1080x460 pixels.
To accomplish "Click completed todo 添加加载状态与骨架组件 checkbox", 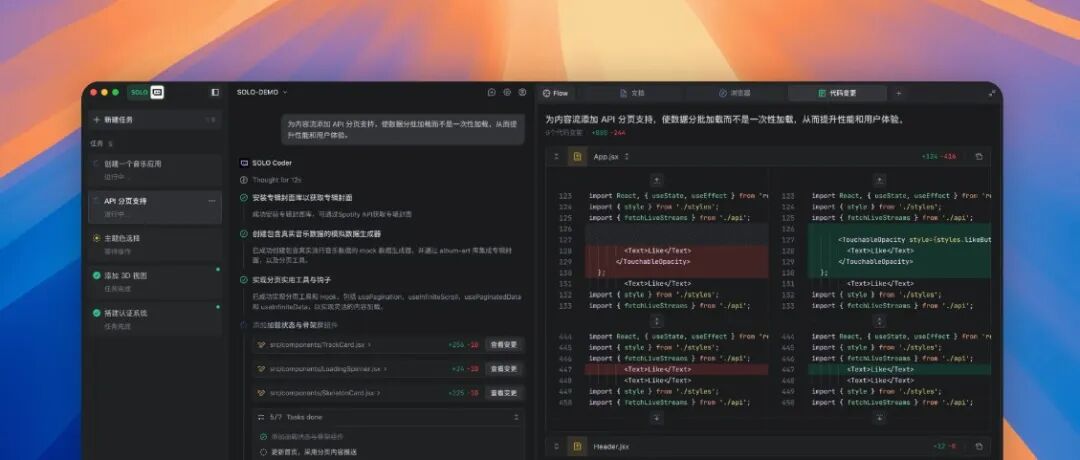I will [x=263, y=437].
